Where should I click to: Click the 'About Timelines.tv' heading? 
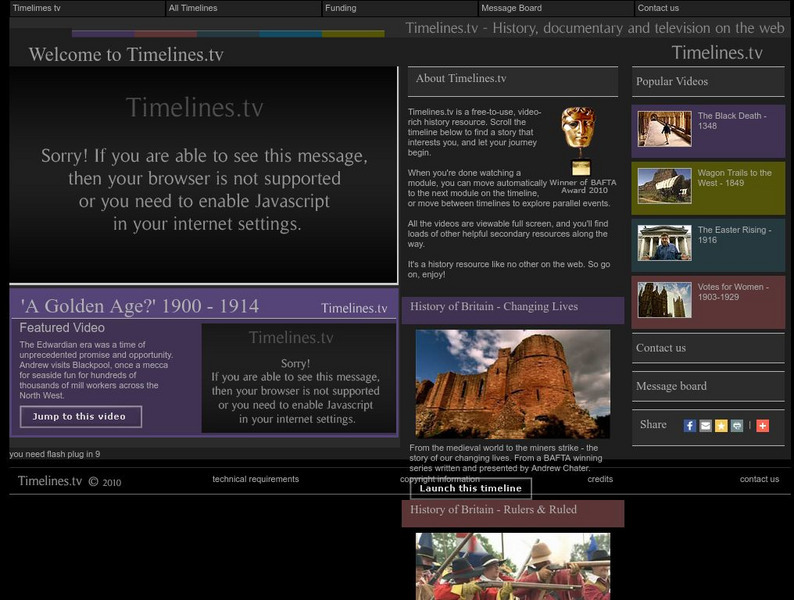pyautogui.click(x=461, y=78)
